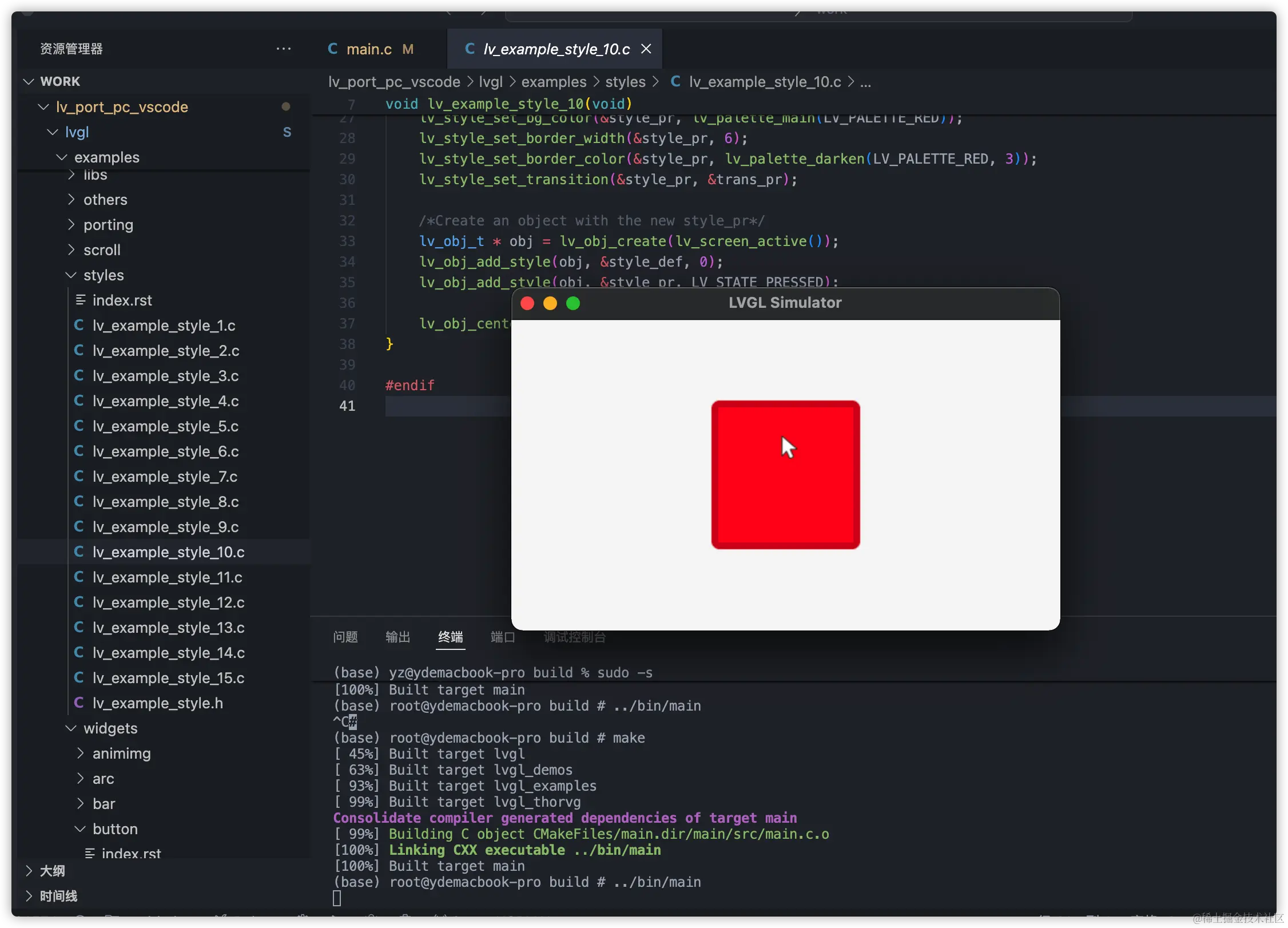Expand the porting folder
Screen dimensions: 1288x928
click(71, 224)
